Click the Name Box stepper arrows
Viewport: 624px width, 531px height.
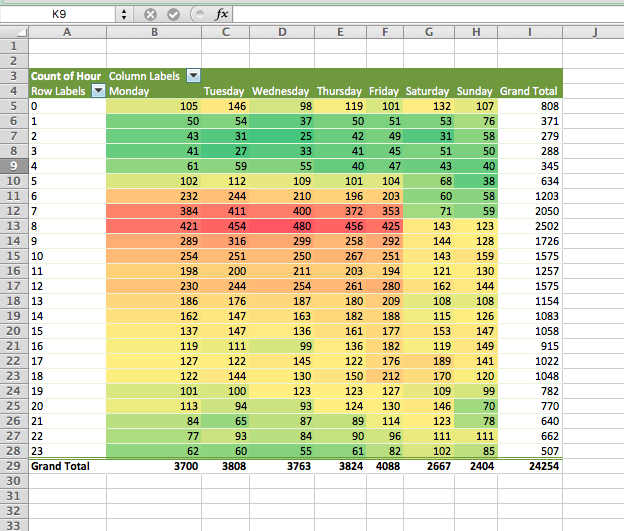click(124, 15)
